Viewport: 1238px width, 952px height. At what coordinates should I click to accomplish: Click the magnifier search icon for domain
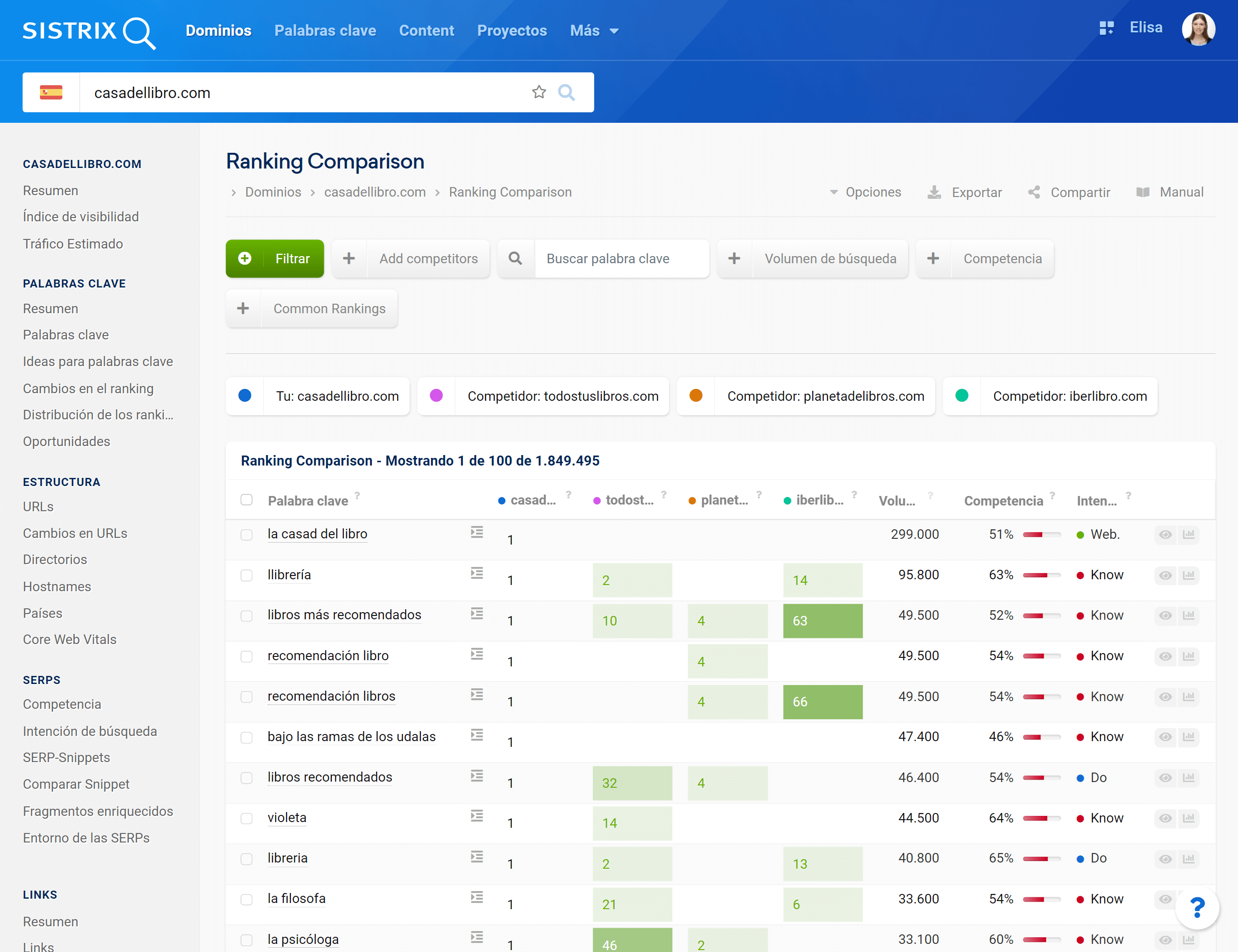(x=566, y=92)
